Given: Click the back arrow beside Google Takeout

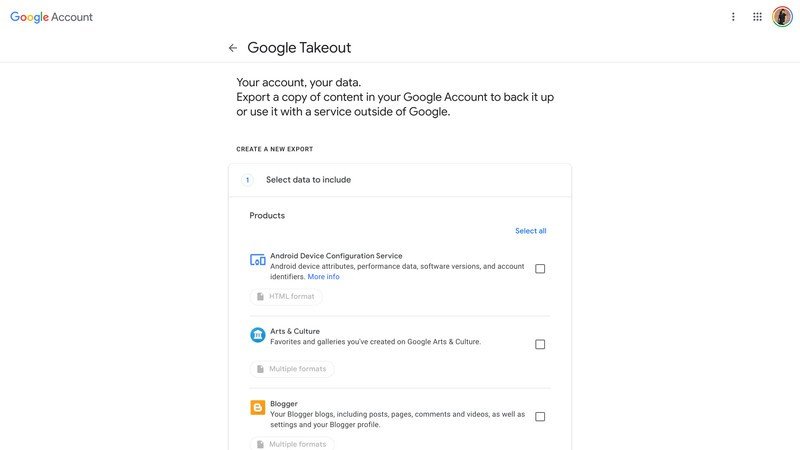Looking at the screenshot, I should (x=233, y=48).
